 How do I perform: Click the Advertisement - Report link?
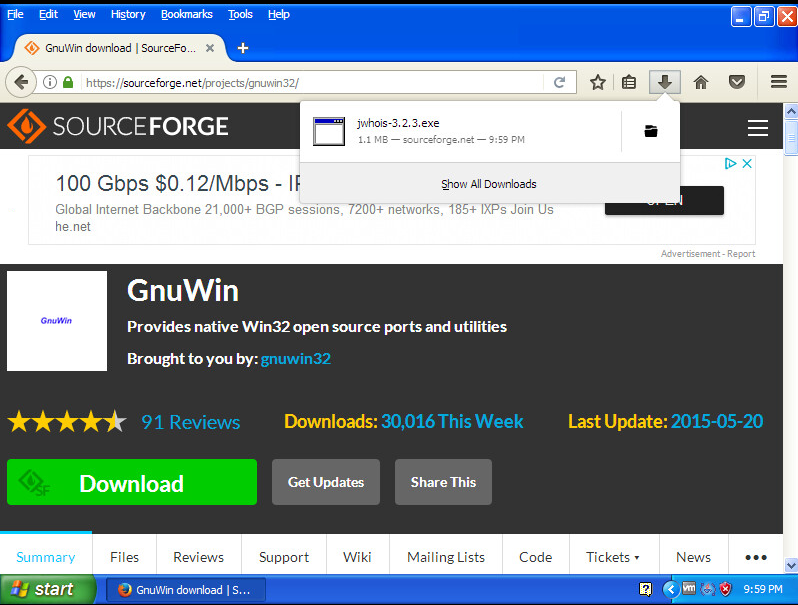click(x=708, y=253)
